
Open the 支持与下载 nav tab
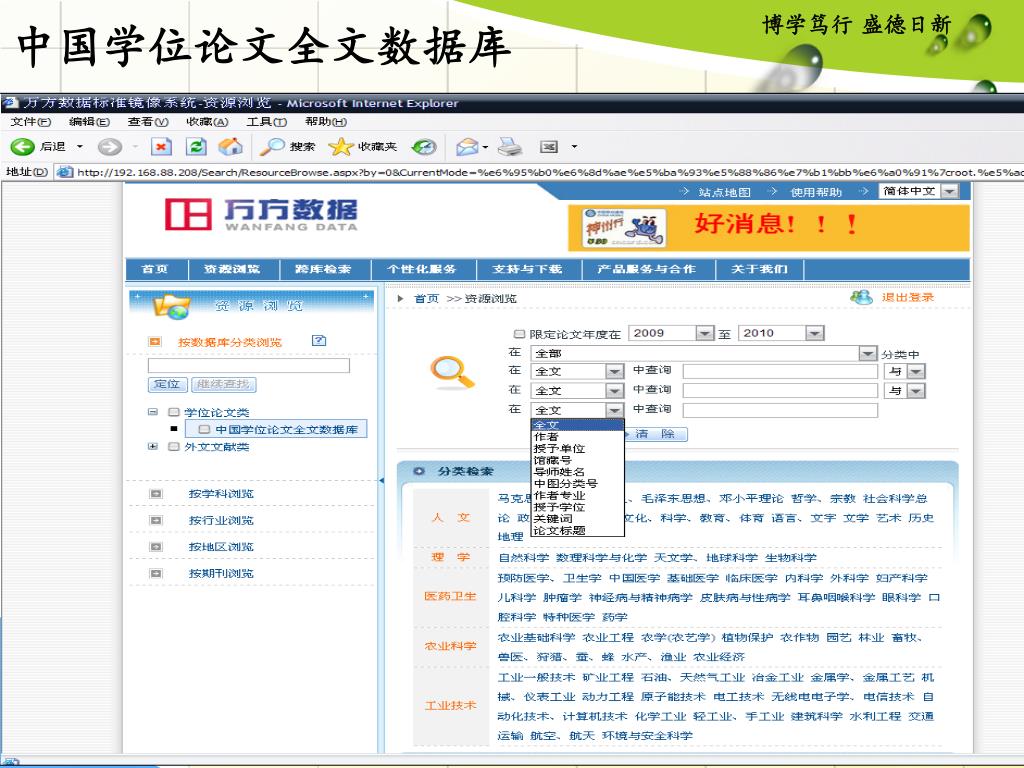click(528, 269)
